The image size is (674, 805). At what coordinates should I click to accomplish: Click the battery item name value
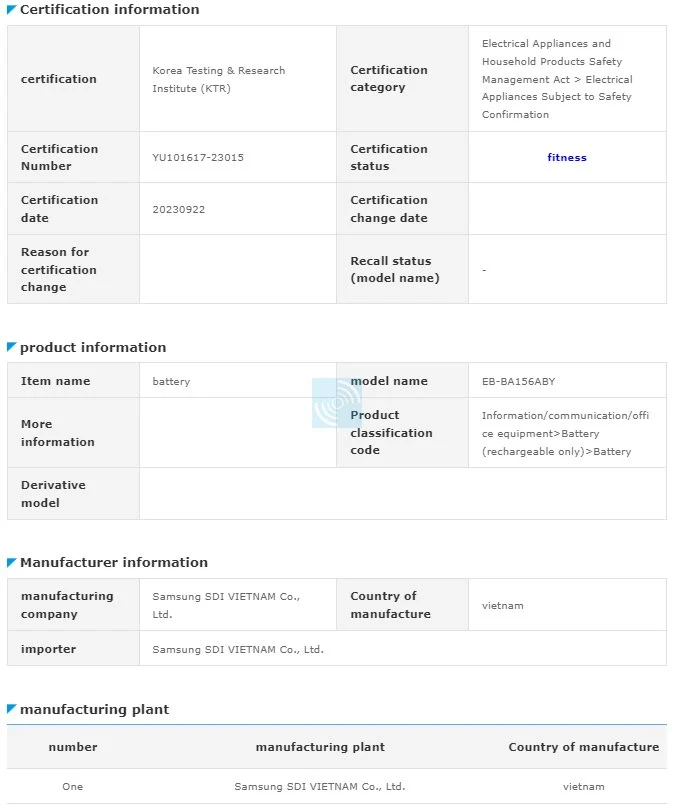(x=171, y=381)
